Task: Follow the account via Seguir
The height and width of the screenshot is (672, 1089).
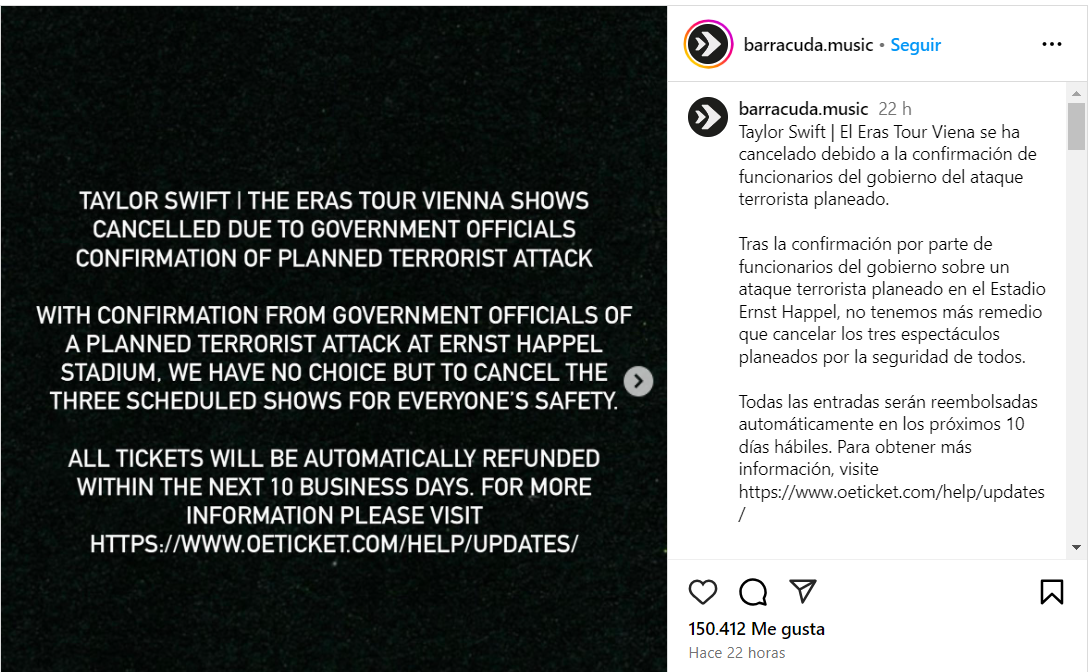Action: click(x=916, y=45)
